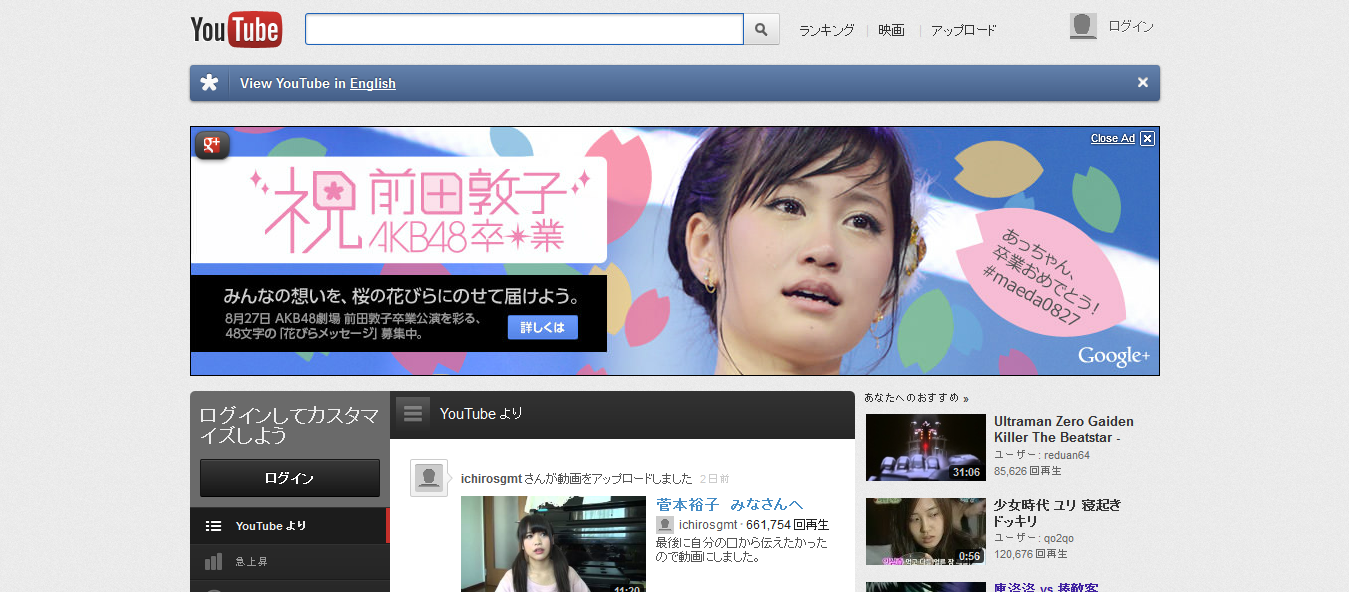The height and width of the screenshot is (592, 1349).
Task: Open the 少女時代 ユリ 寝起きドッキリ title
Action: (1057, 513)
